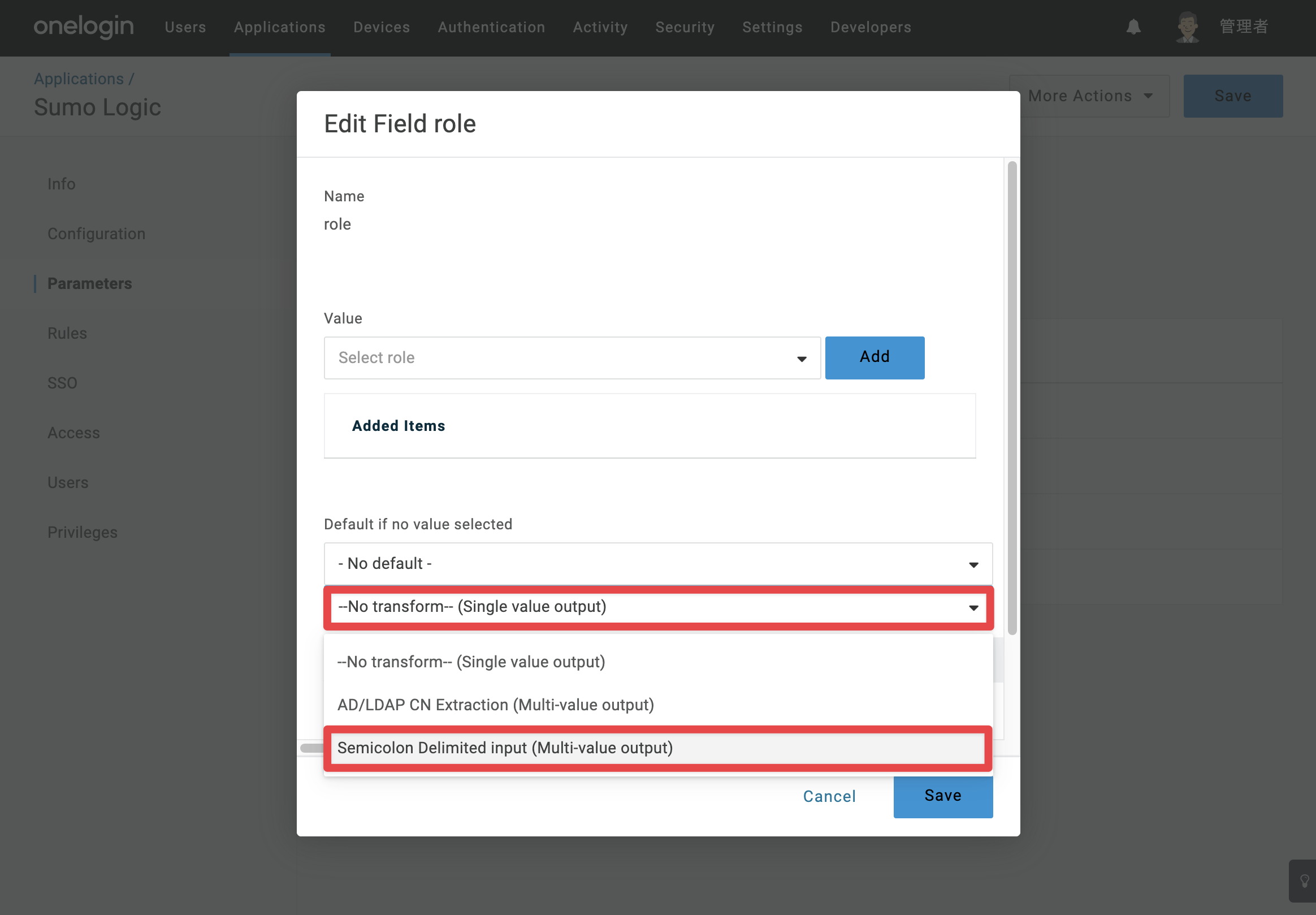Open the notifications bell
1316x915 pixels.
(1133, 27)
